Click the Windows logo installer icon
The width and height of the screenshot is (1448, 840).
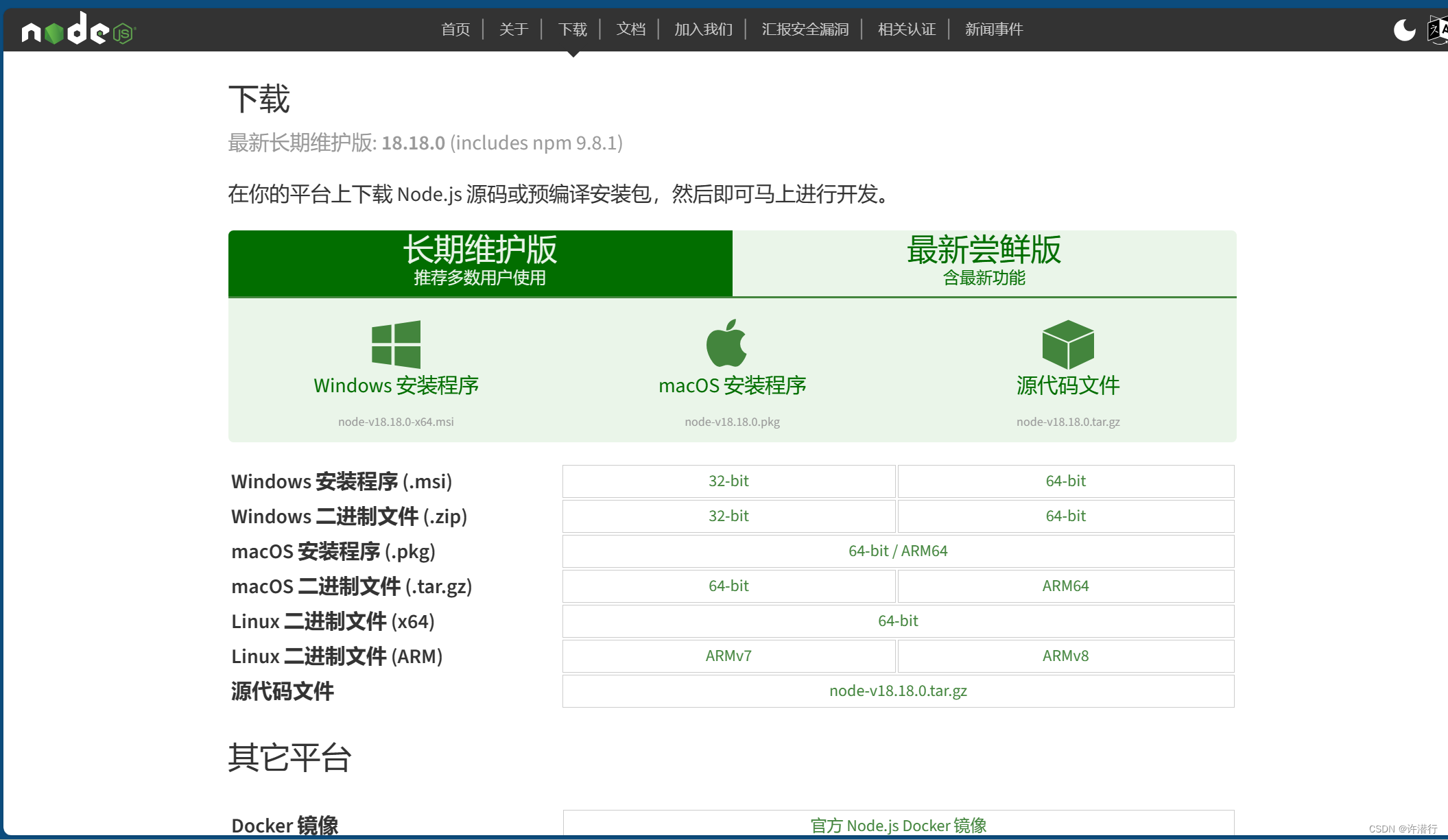click(x=396, y=344)
